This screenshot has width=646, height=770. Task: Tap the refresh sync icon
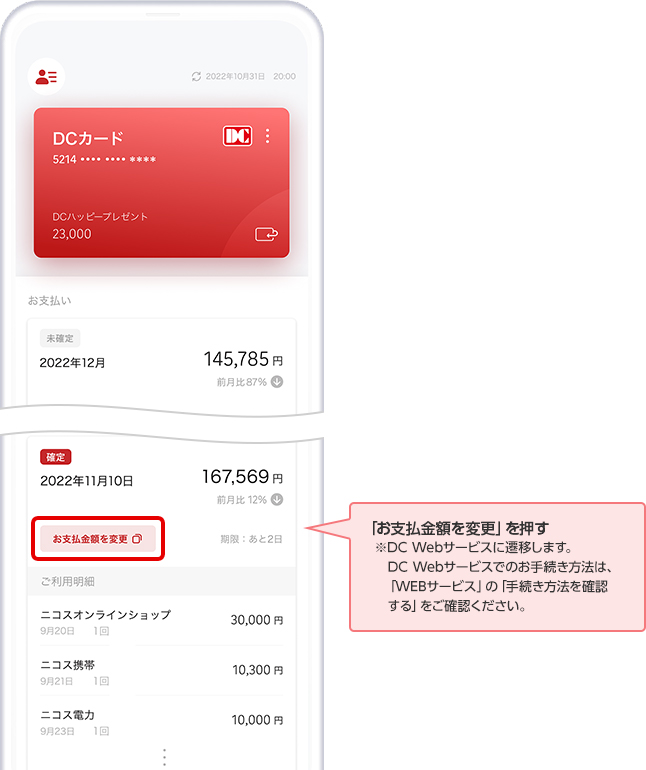(196, 77)
